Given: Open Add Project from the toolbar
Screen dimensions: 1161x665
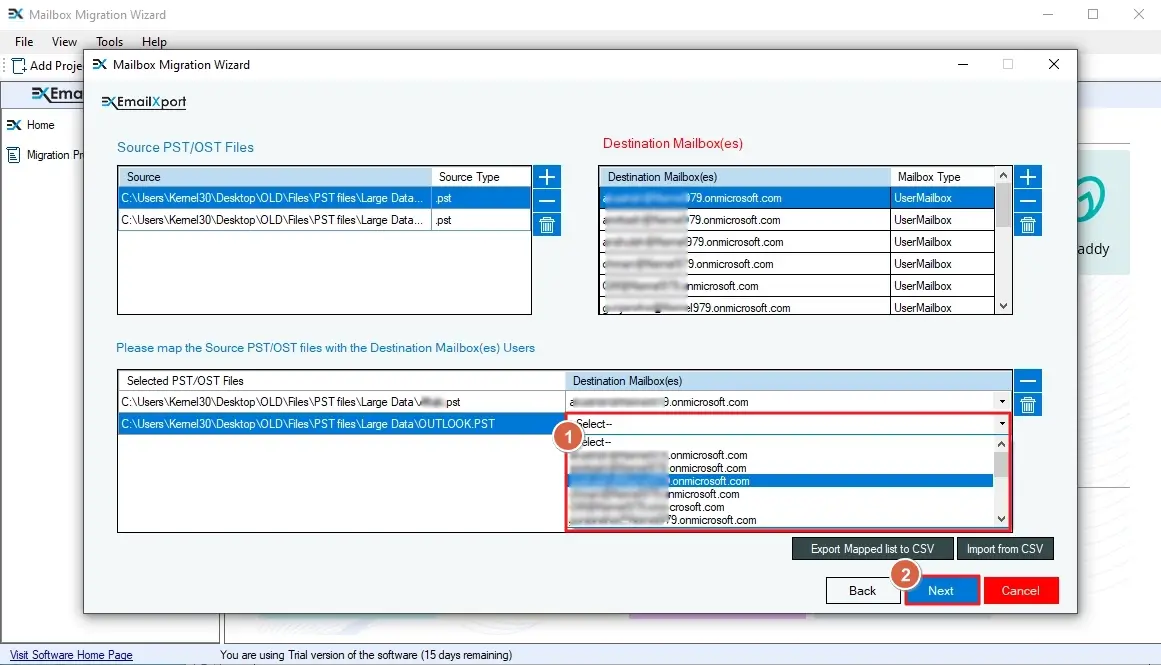Looking at the screenshot, I should (x=45, y=65).
